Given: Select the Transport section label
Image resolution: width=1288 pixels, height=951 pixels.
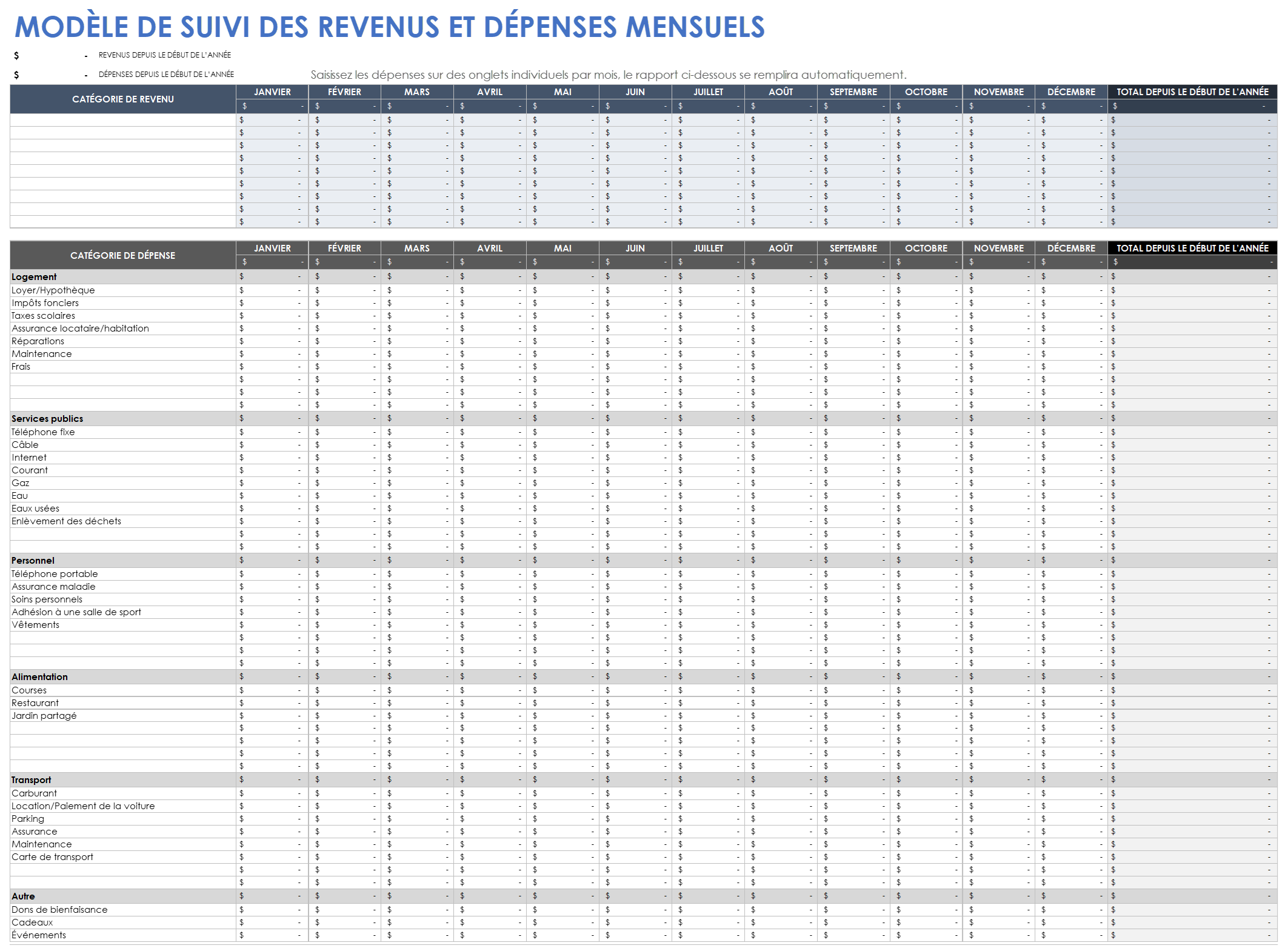Looking at the screenshot, I should tap(31, 780).
